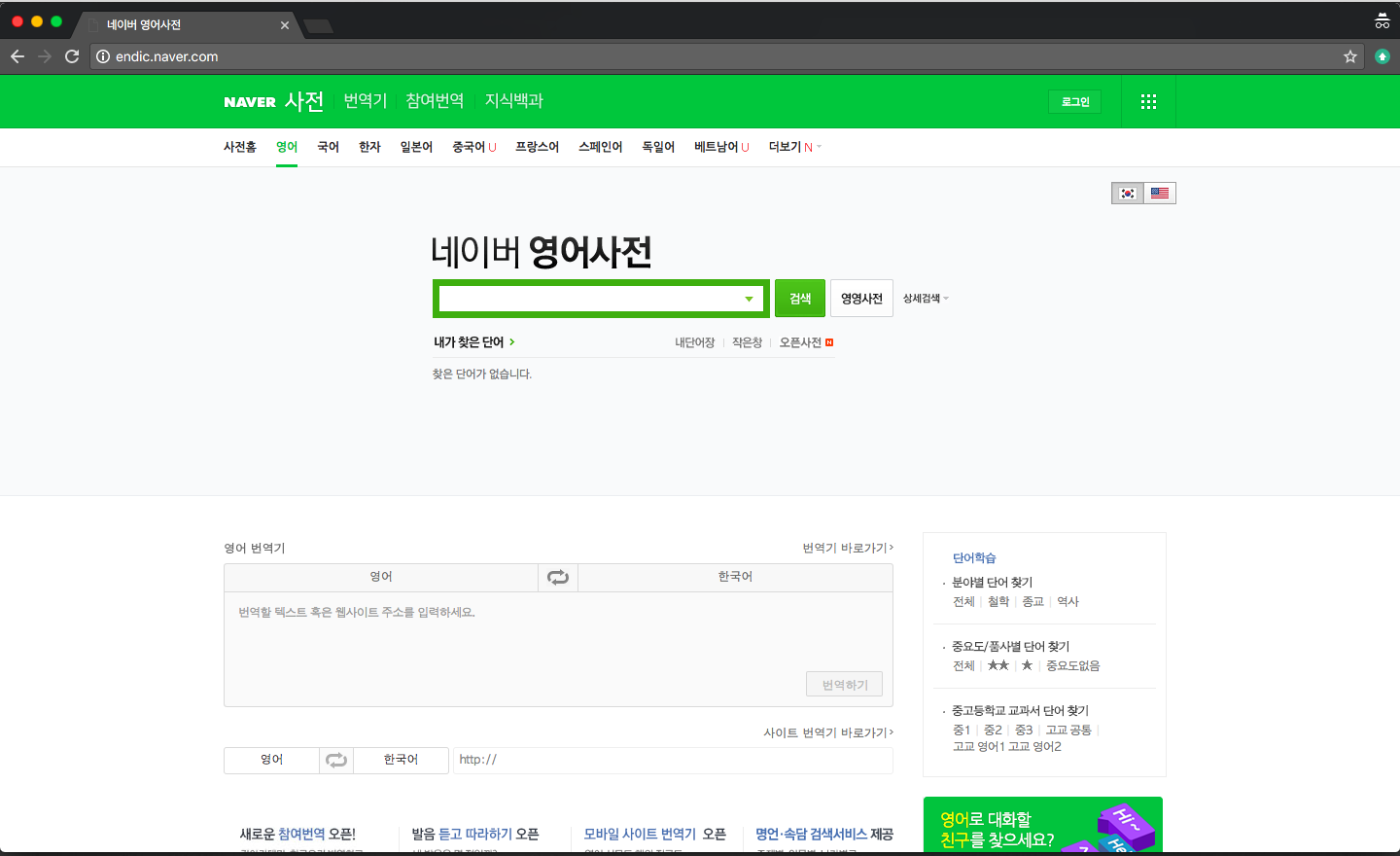Open 중1 textbook word list
This screenshot has width=1400, height=856.
962,731
